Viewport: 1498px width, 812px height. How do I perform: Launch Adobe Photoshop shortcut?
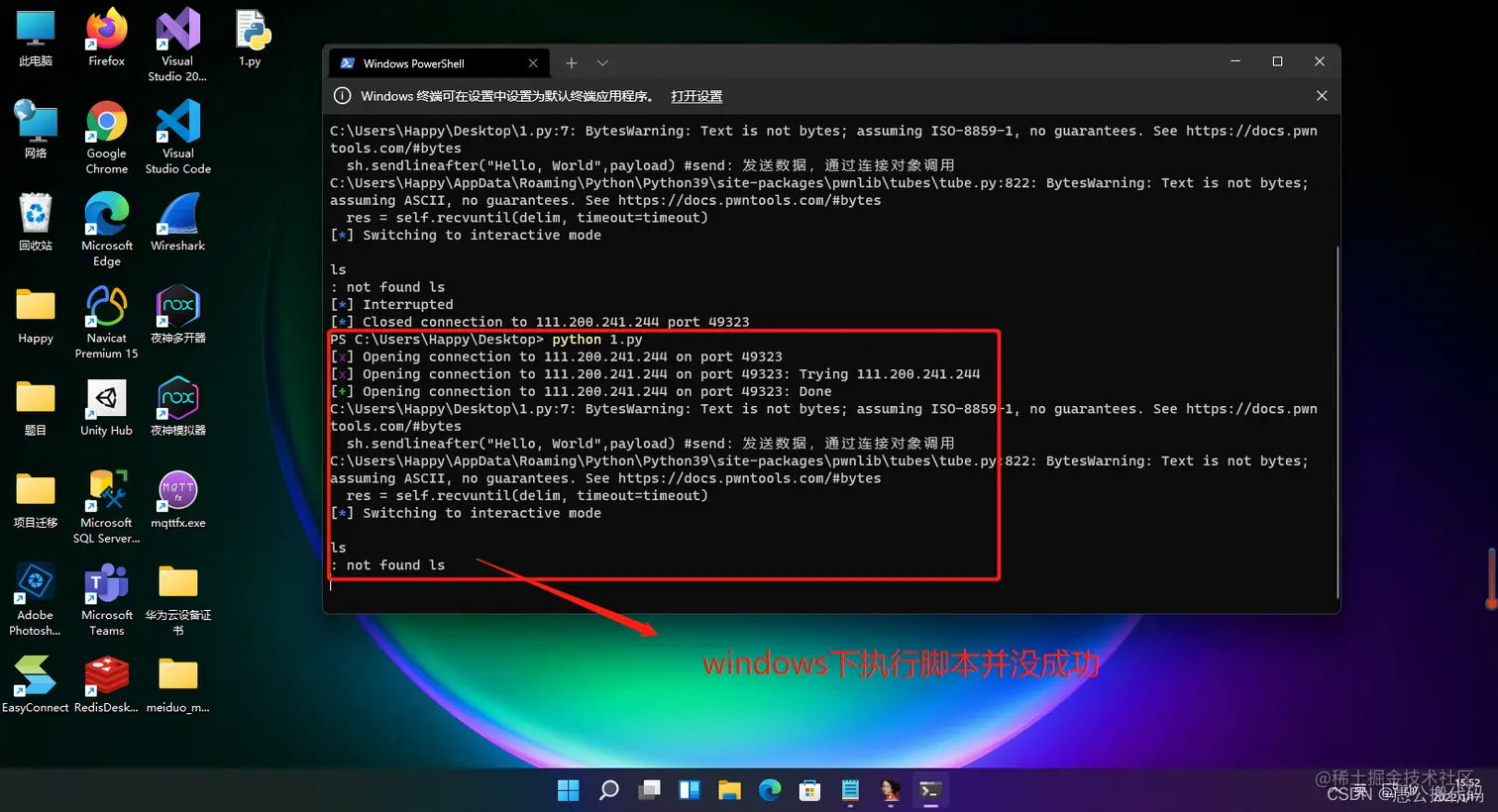[36, 599]
